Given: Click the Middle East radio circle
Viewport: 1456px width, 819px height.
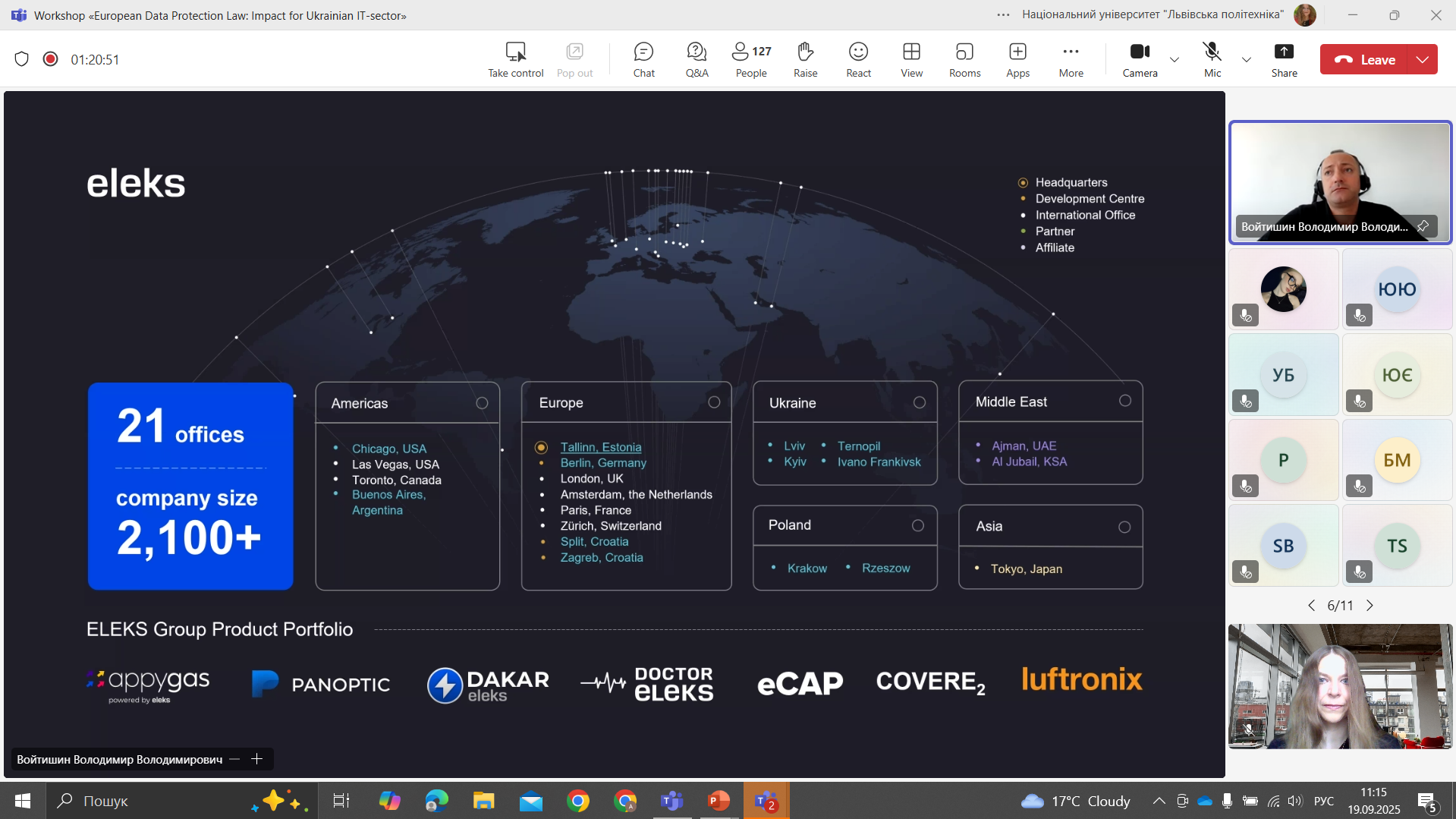Looking at the screenshot, I should pos(1125,401).
